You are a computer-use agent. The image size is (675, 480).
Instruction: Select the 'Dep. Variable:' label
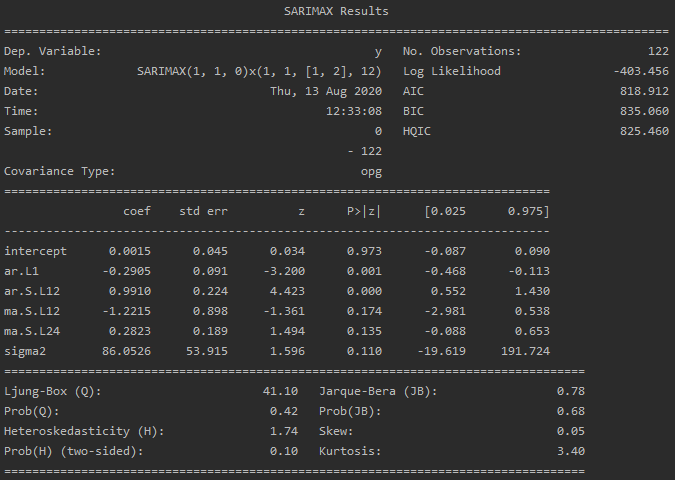click(53, 51)
